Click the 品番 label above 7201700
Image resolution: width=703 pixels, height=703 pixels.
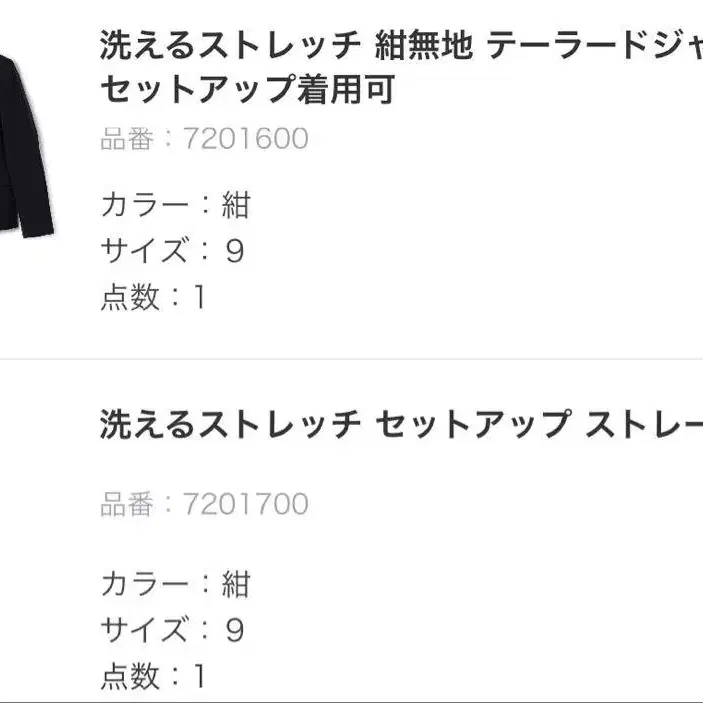(x=127, y=504)
